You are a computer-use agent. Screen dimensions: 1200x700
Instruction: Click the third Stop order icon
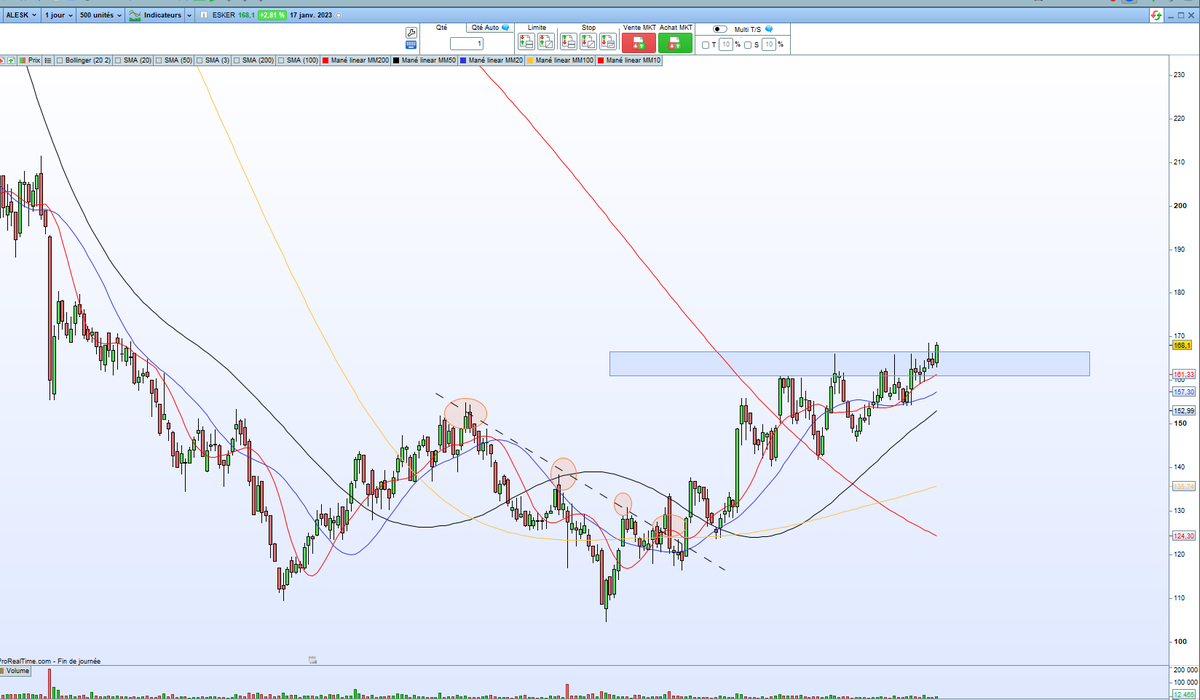point(608,42)
